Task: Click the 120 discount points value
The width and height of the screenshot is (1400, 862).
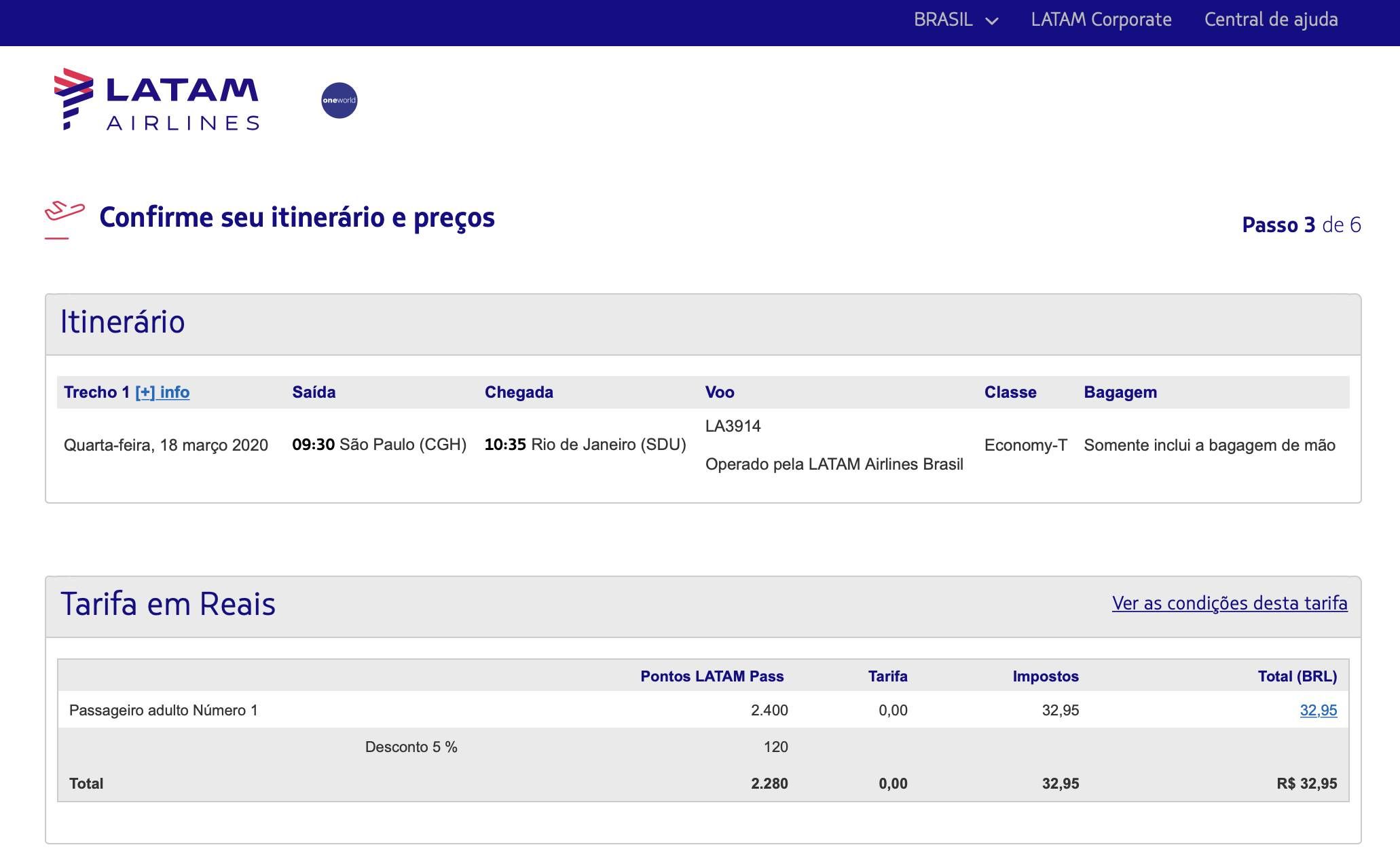Action: click(776, 747)
